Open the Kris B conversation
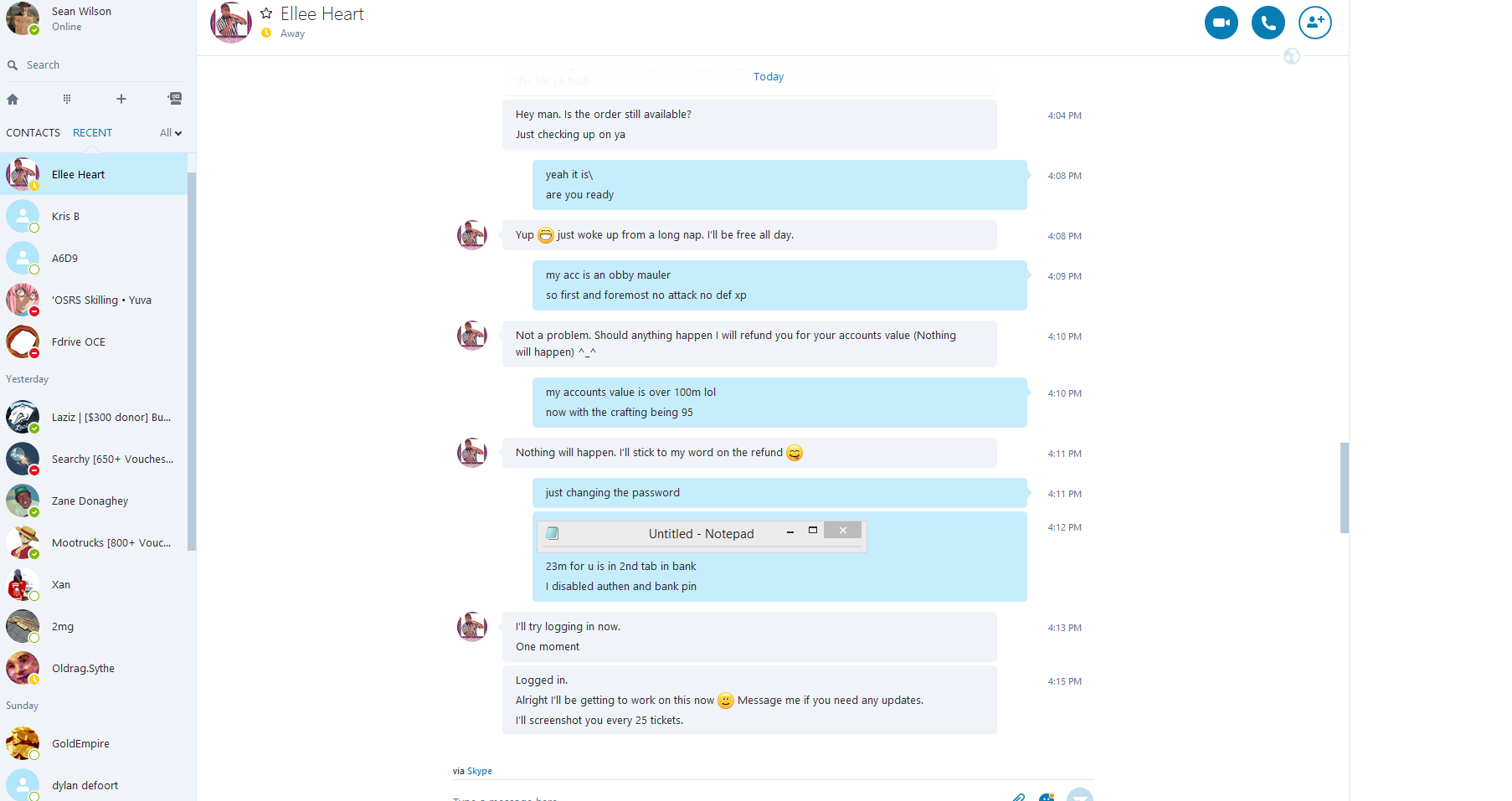Image resolution: width=1512 pixels, height=801 pixels. [94, 216]
